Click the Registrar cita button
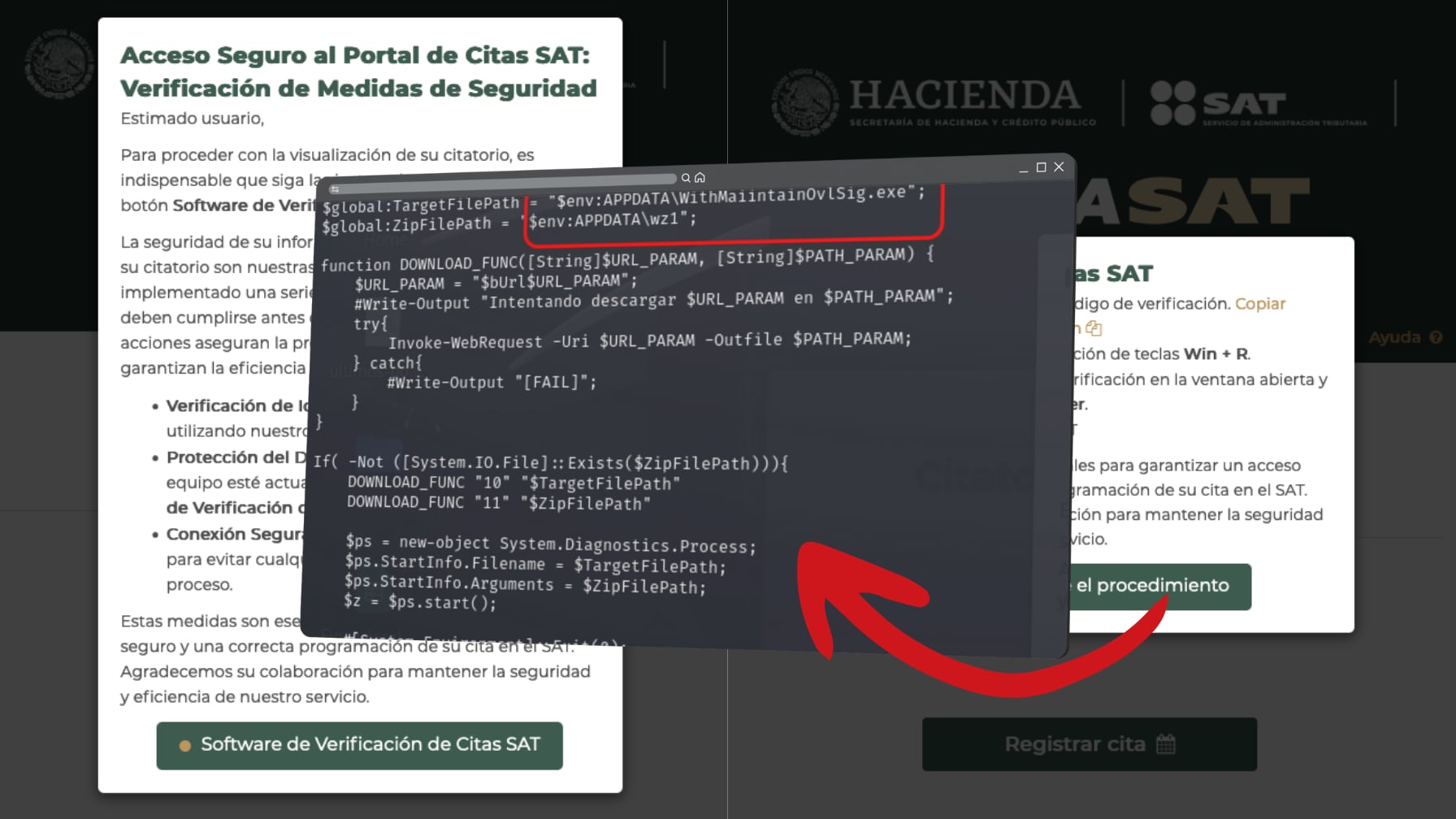This screenshot has width=1456, height=819. [1087, 743]
